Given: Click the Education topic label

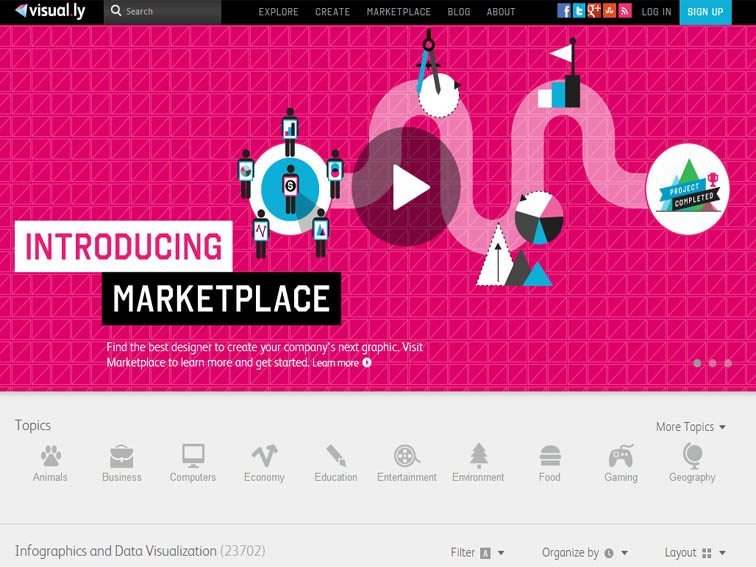Looking at the screenshot, I should 336,477.
